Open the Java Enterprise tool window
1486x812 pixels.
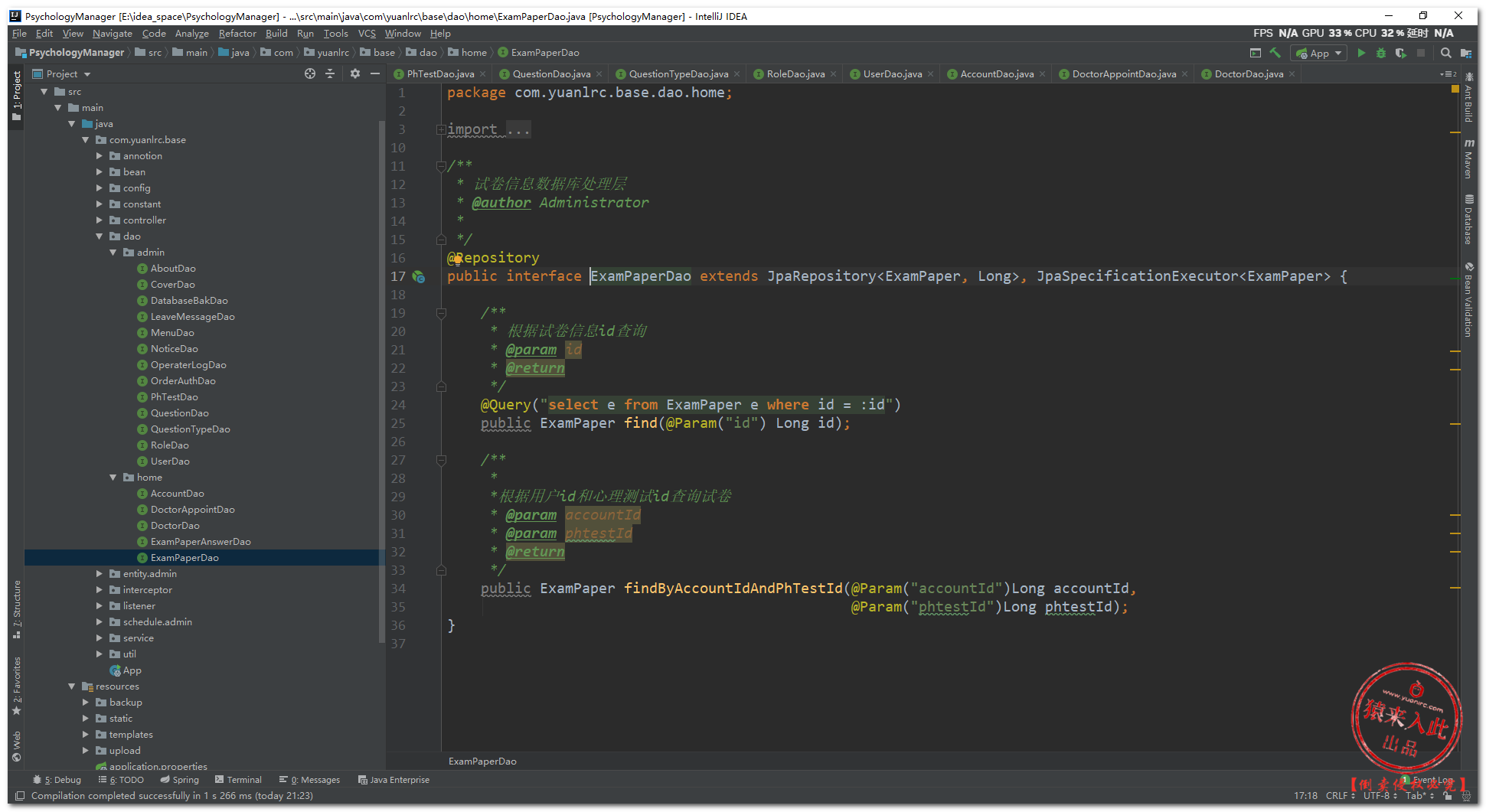[394, 780]
